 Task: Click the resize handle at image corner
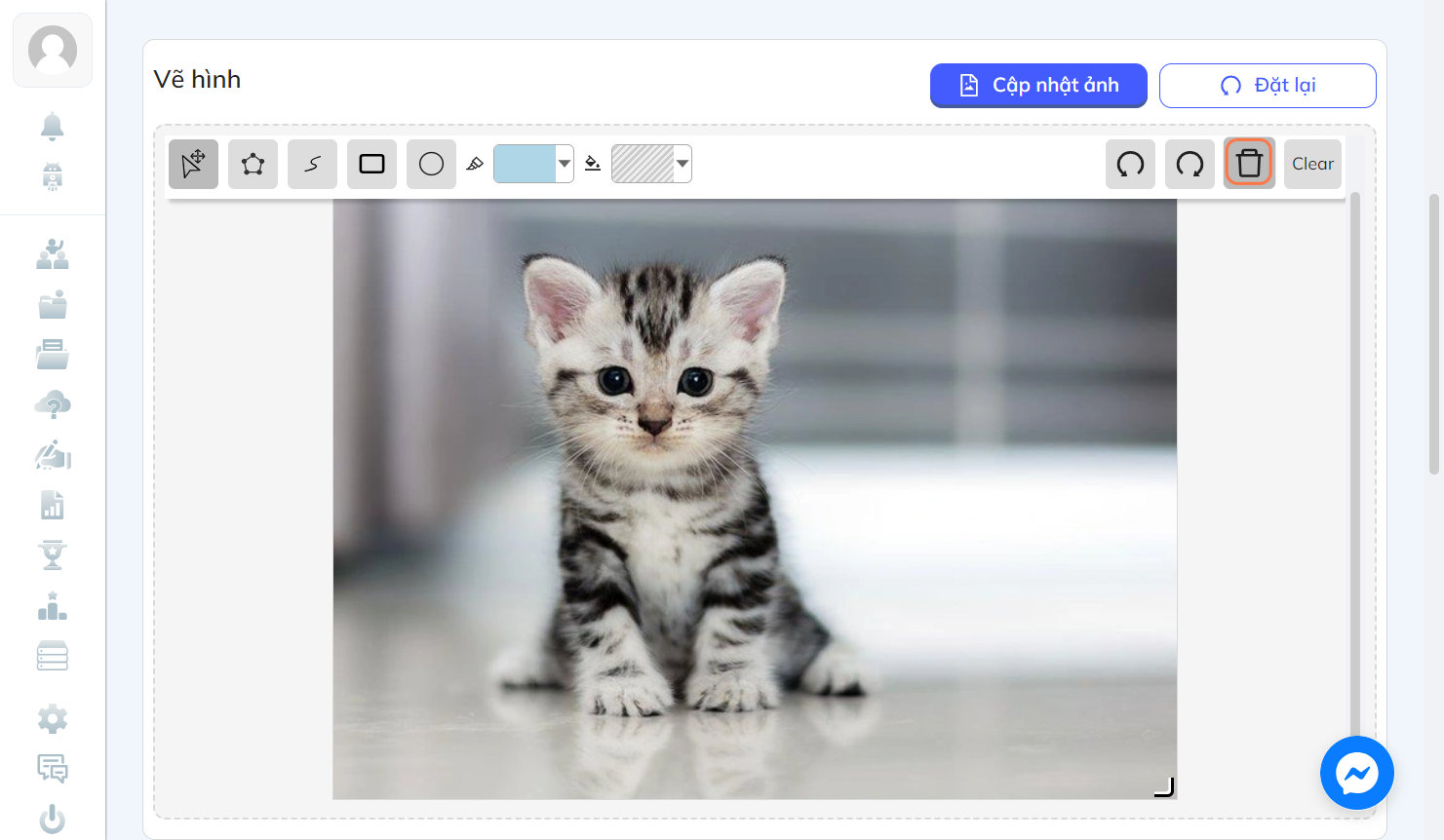pyautogui.click(x=1165, y=787)
